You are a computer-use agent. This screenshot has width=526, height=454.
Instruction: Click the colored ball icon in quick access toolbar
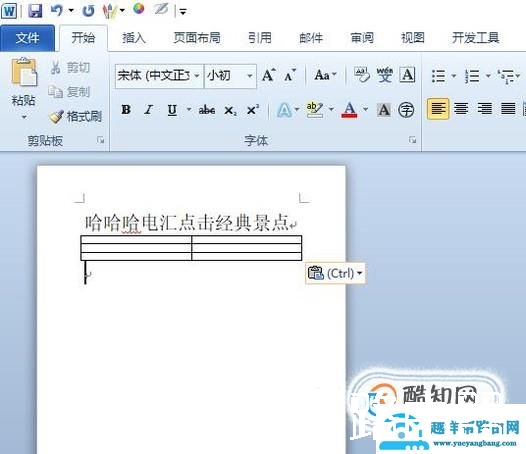pos(139,9)
